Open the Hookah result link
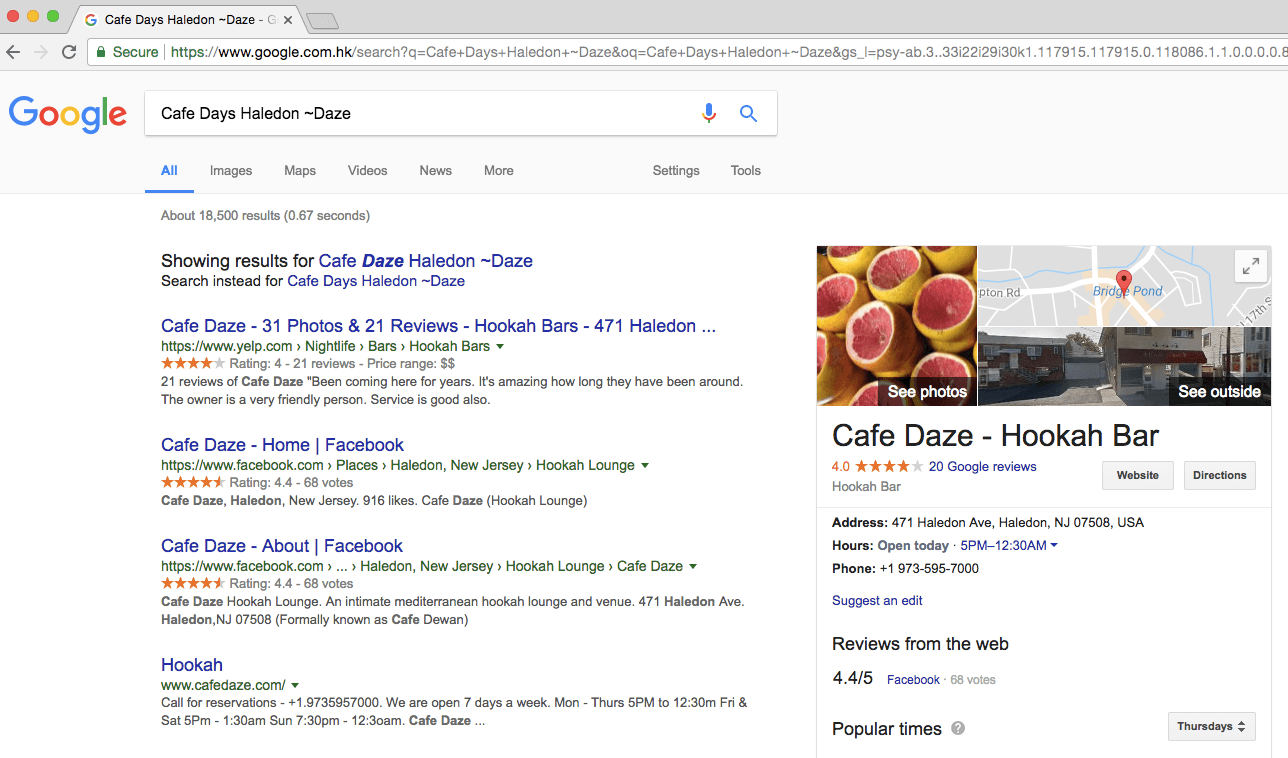This screenshot has height=758, width=1288. pos(192,665)
